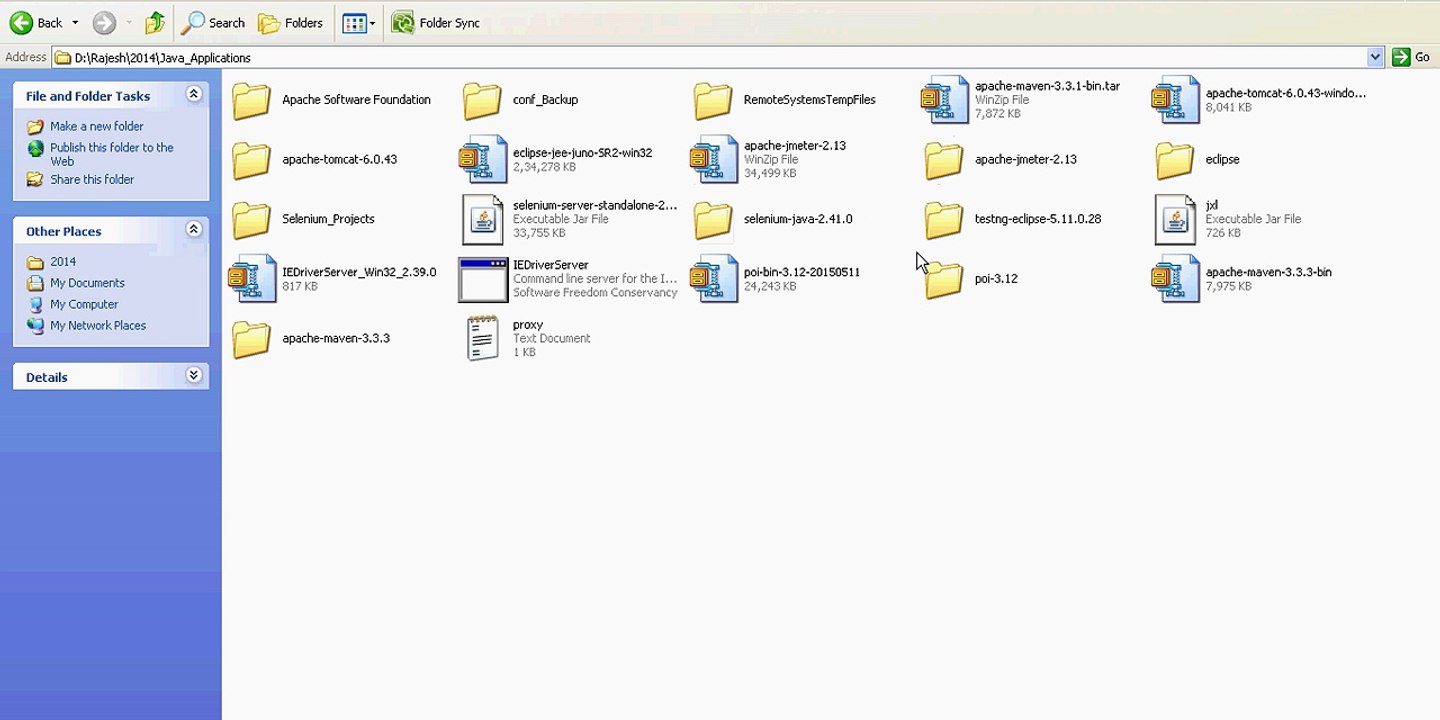The image size is (1440, 720).
Task: Select the proxy text document icon
Action: (x=483, y=338)
